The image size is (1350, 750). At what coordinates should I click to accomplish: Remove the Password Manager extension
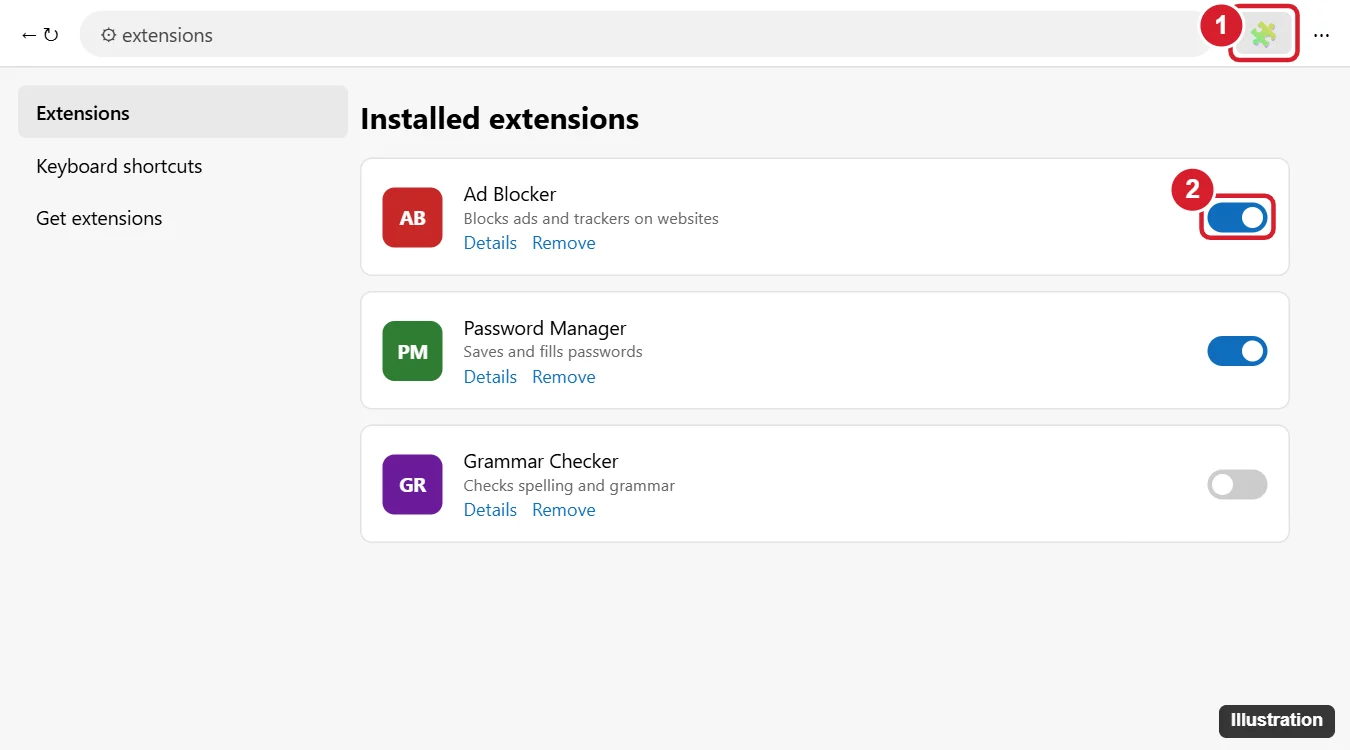pos(563,377)
